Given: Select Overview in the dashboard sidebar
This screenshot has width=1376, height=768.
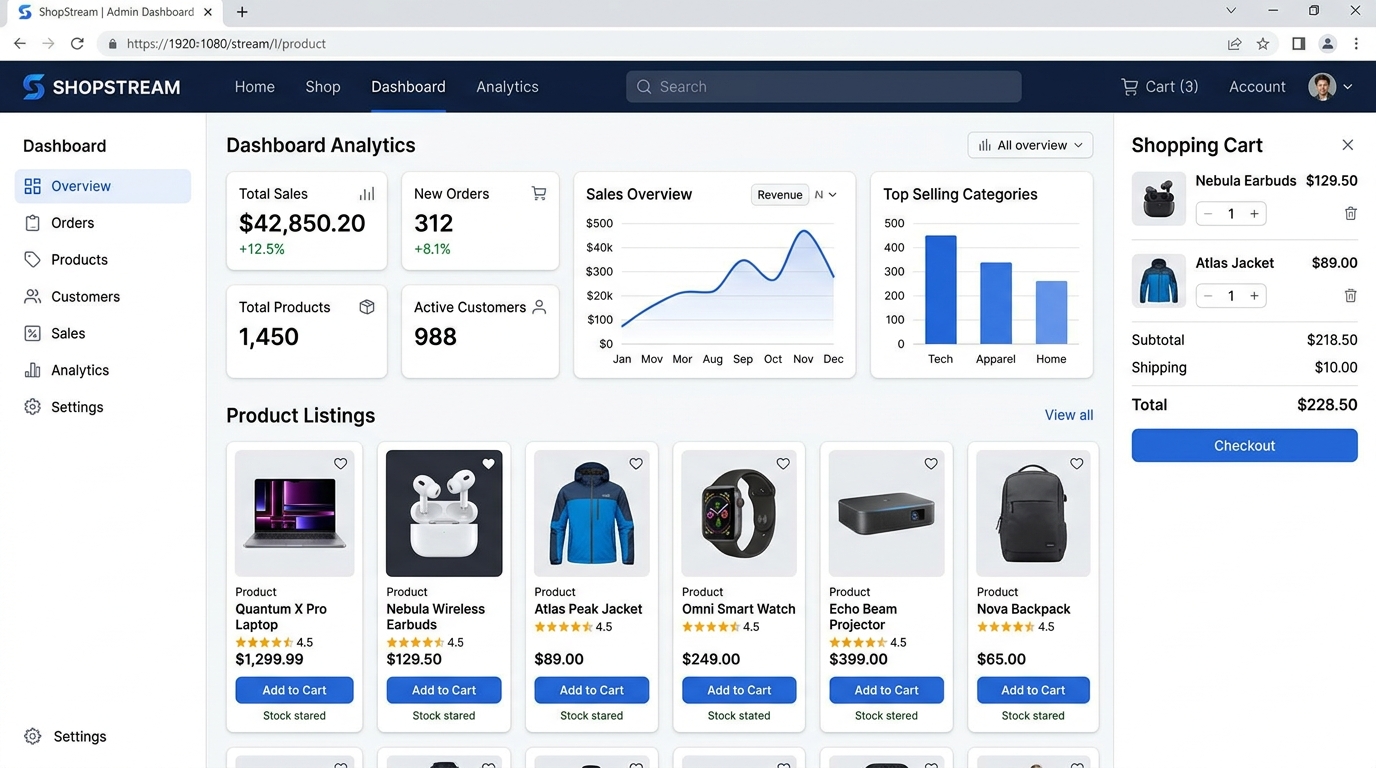Looking at the screenshot, I should tap(103, 186).
